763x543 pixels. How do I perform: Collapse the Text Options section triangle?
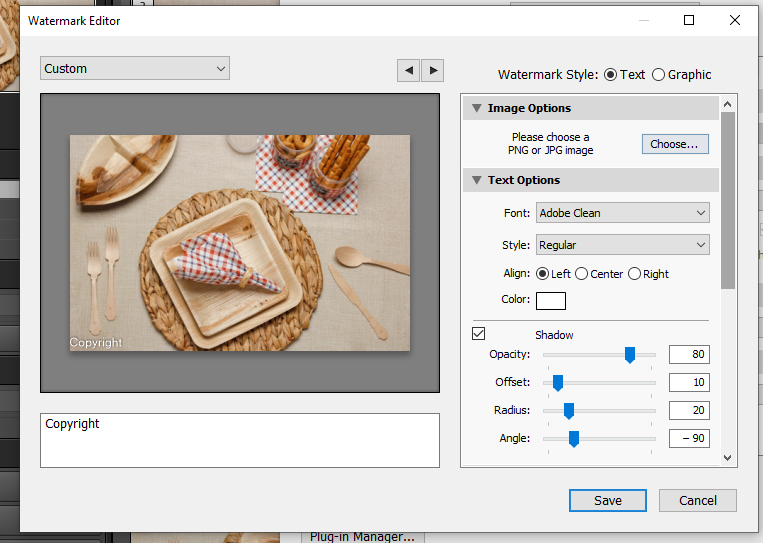click(474, 180)
